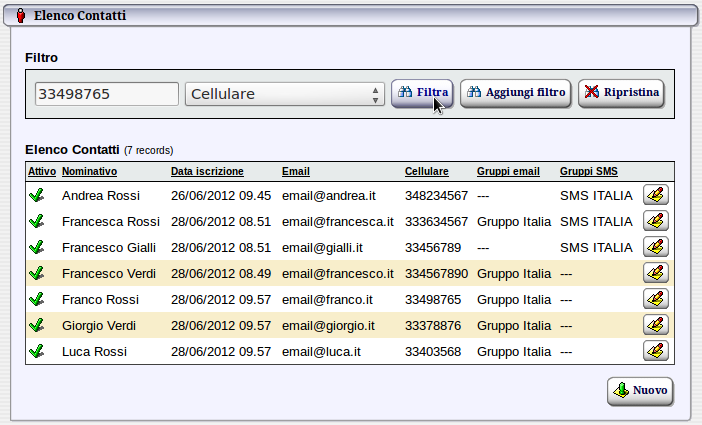The width and height of the screenshot is (702, 425).
Task: Click the filter value text field
Action: [x=106, y=94]
